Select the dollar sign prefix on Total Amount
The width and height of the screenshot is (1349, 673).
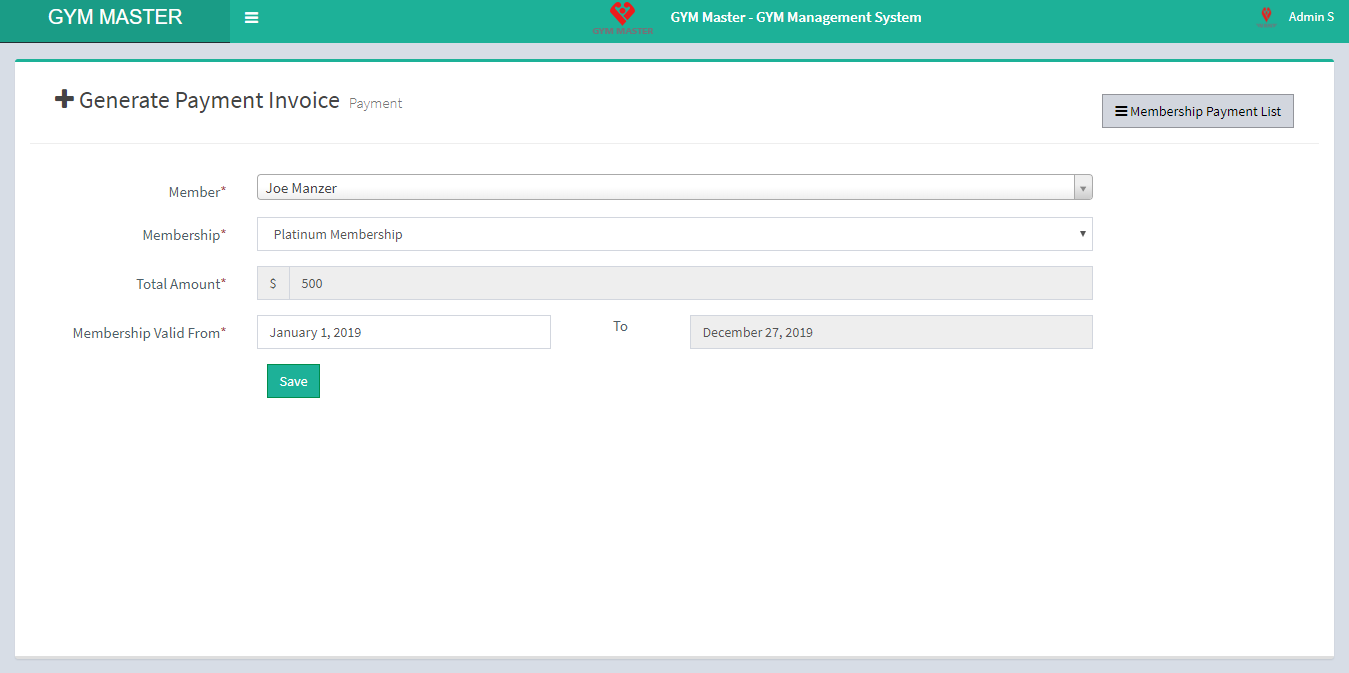pos(272,283)
